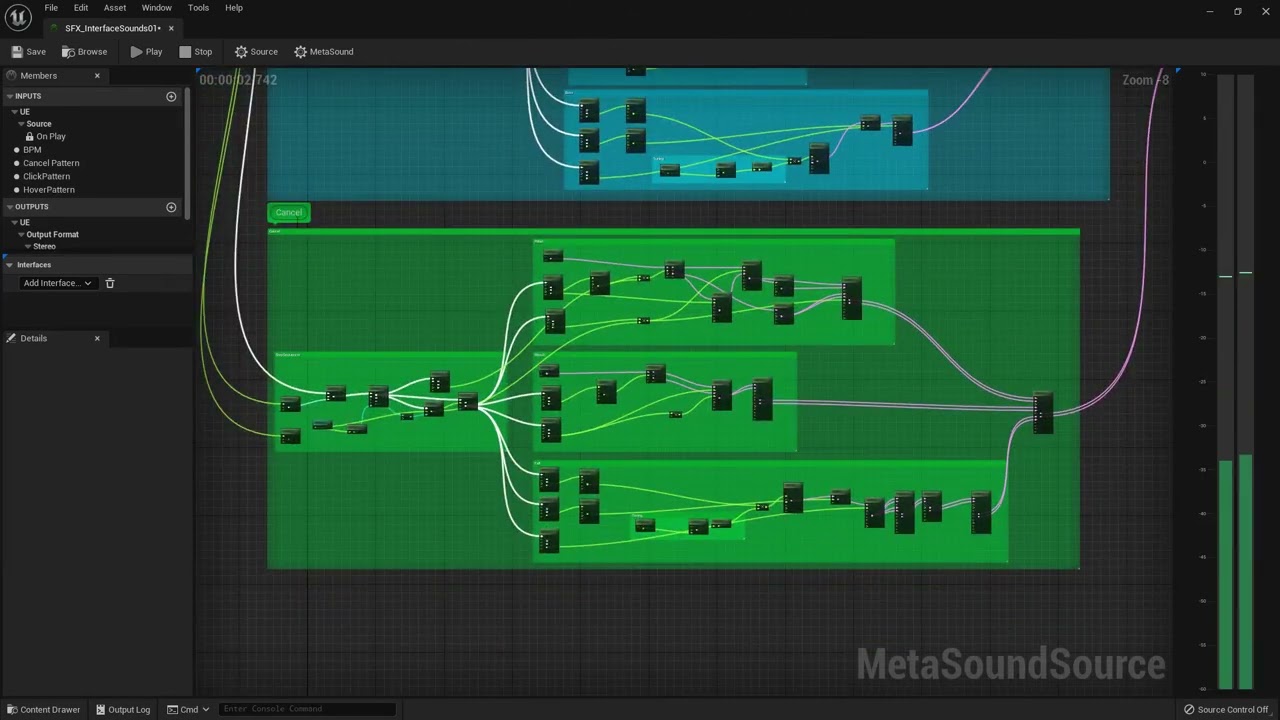Open the Output Log
Screen dimensions: 1280x720
click(123, 710)
